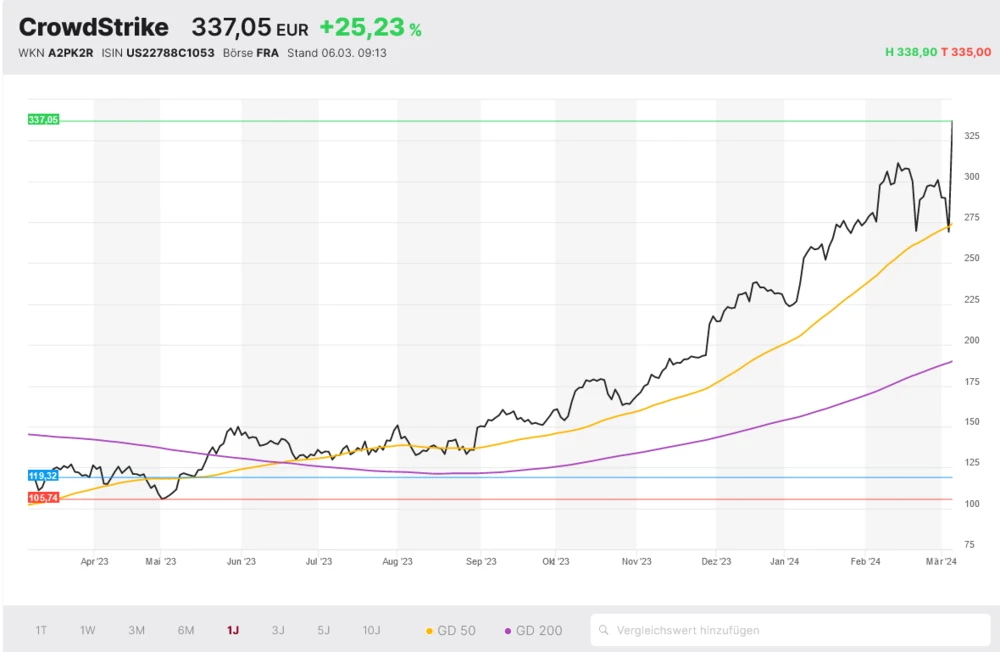
Task: Show the 3M chart period
Action: [137, 630]
